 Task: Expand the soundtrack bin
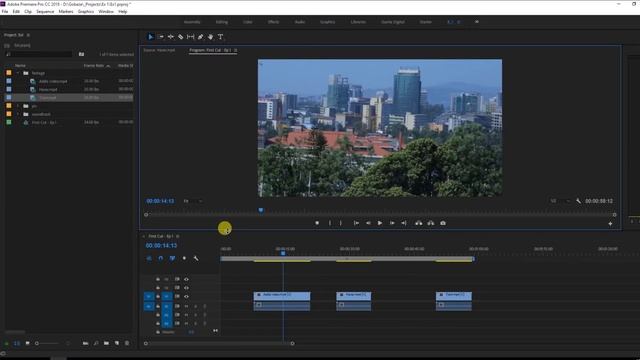coord(18,114)
